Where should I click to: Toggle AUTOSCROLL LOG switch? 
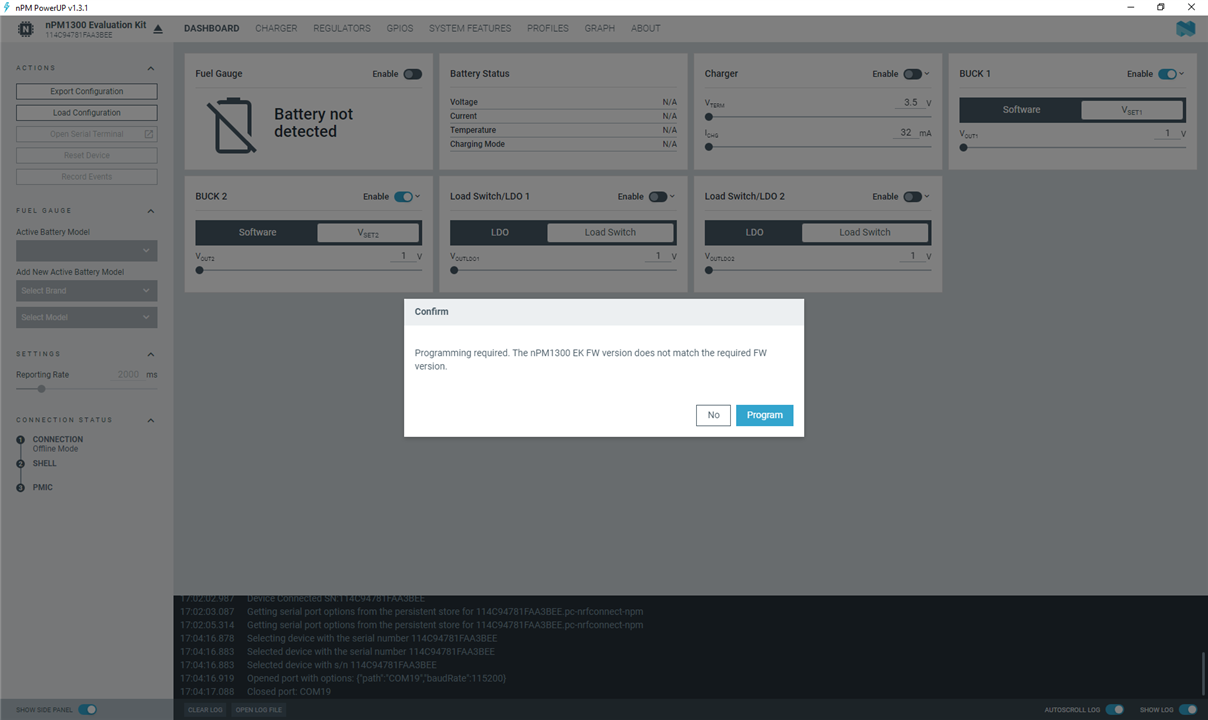1114,710
